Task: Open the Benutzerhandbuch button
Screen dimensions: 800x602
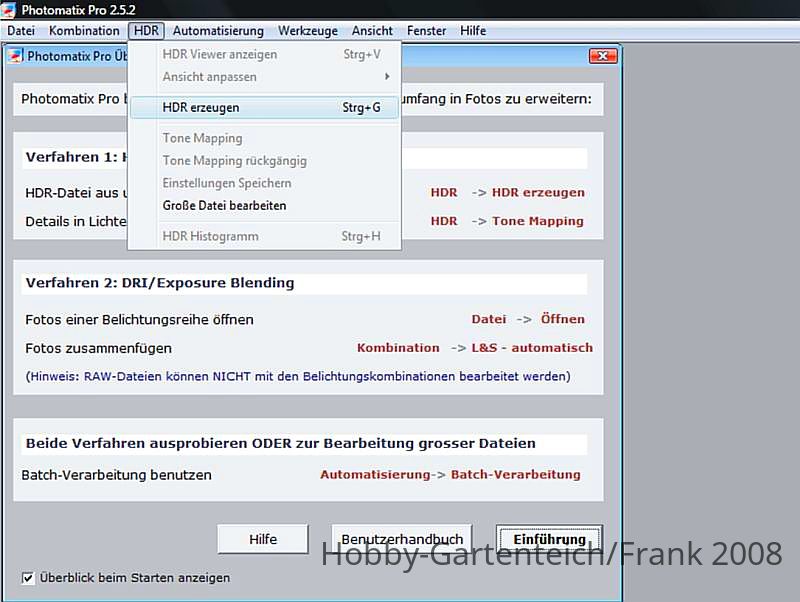Action: (402, 539)
